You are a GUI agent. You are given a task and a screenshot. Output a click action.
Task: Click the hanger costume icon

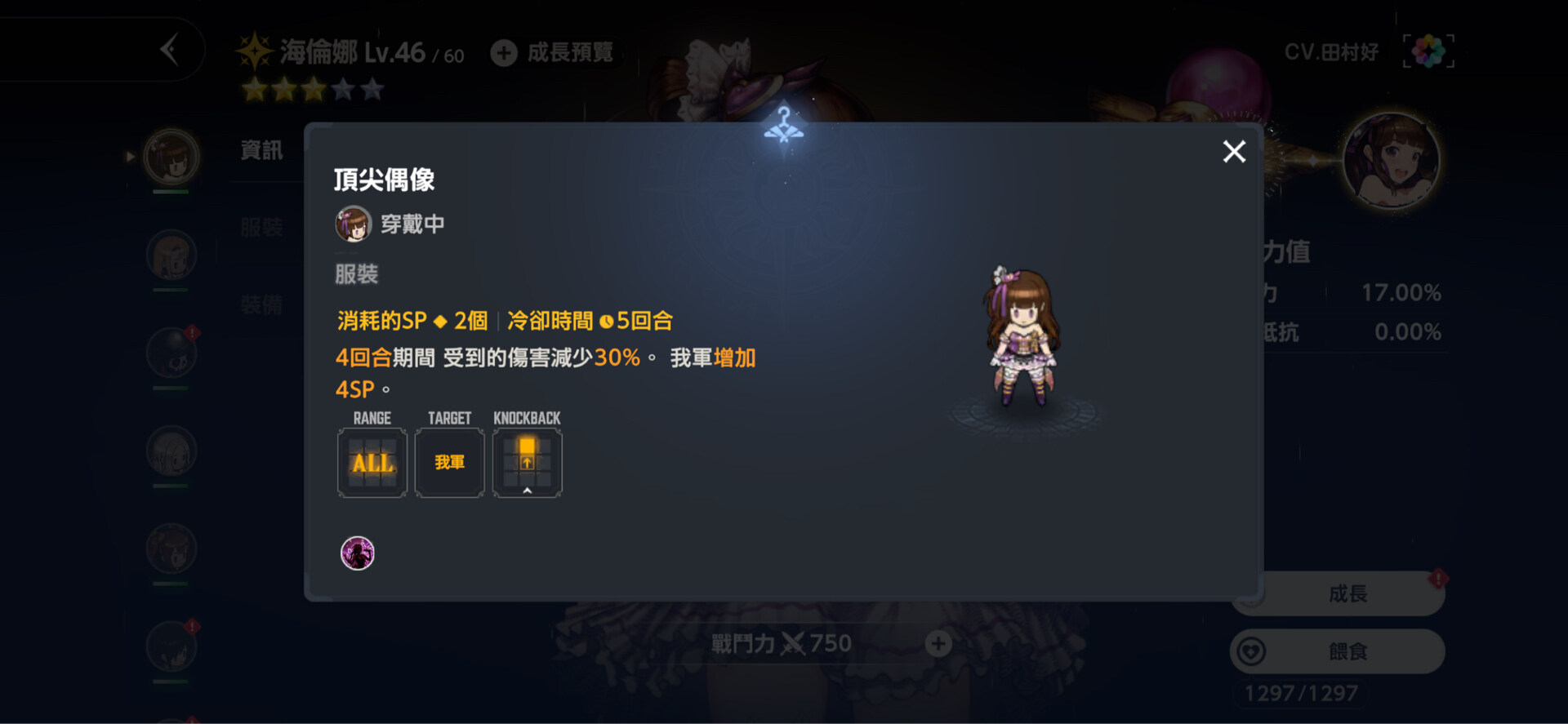784,125
